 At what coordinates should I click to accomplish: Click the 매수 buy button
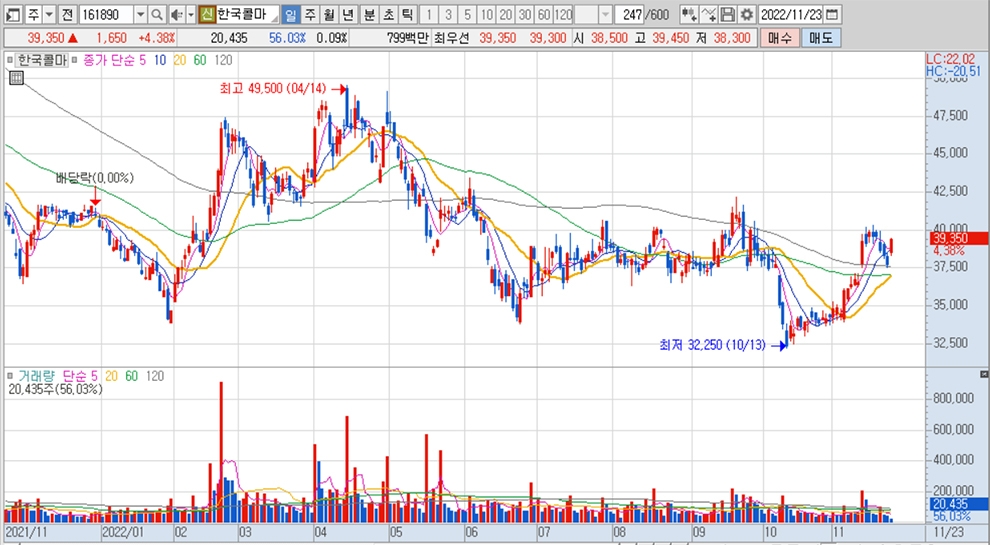pyautogui.click(x=781, y=37)
